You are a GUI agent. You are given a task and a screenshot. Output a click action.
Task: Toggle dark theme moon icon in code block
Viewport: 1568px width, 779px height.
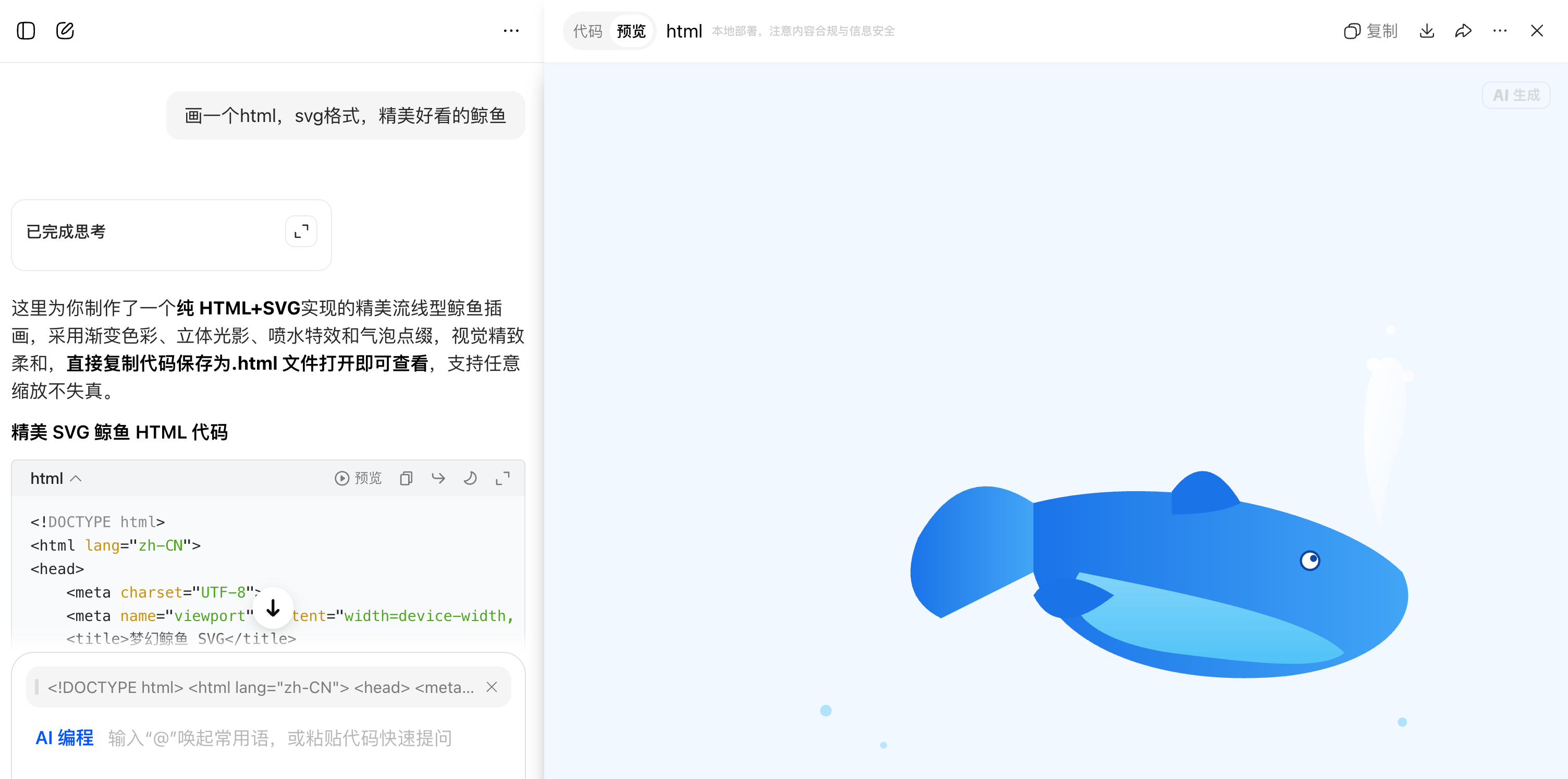(470, 478)
